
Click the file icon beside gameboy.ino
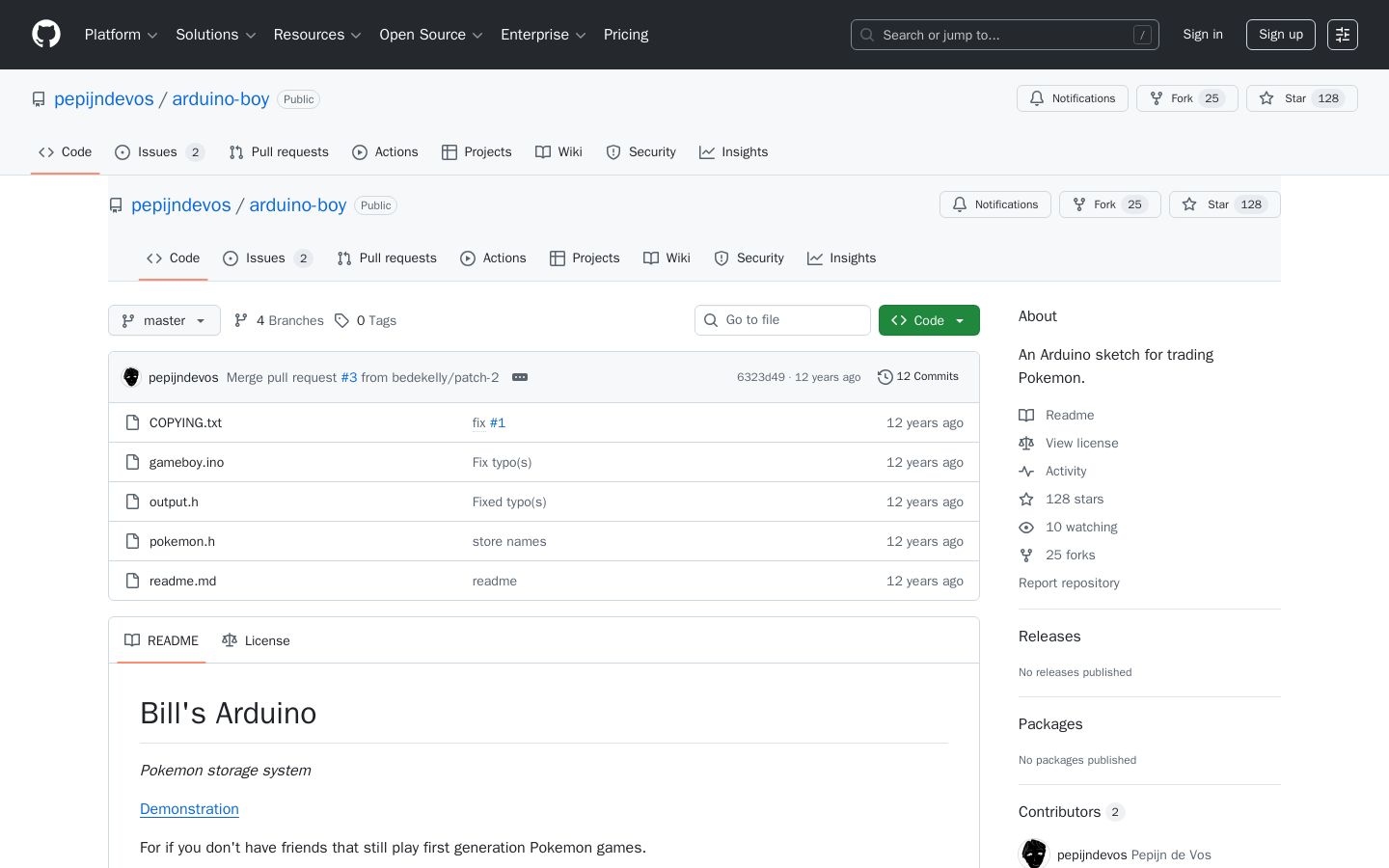[x=133, y=462]
